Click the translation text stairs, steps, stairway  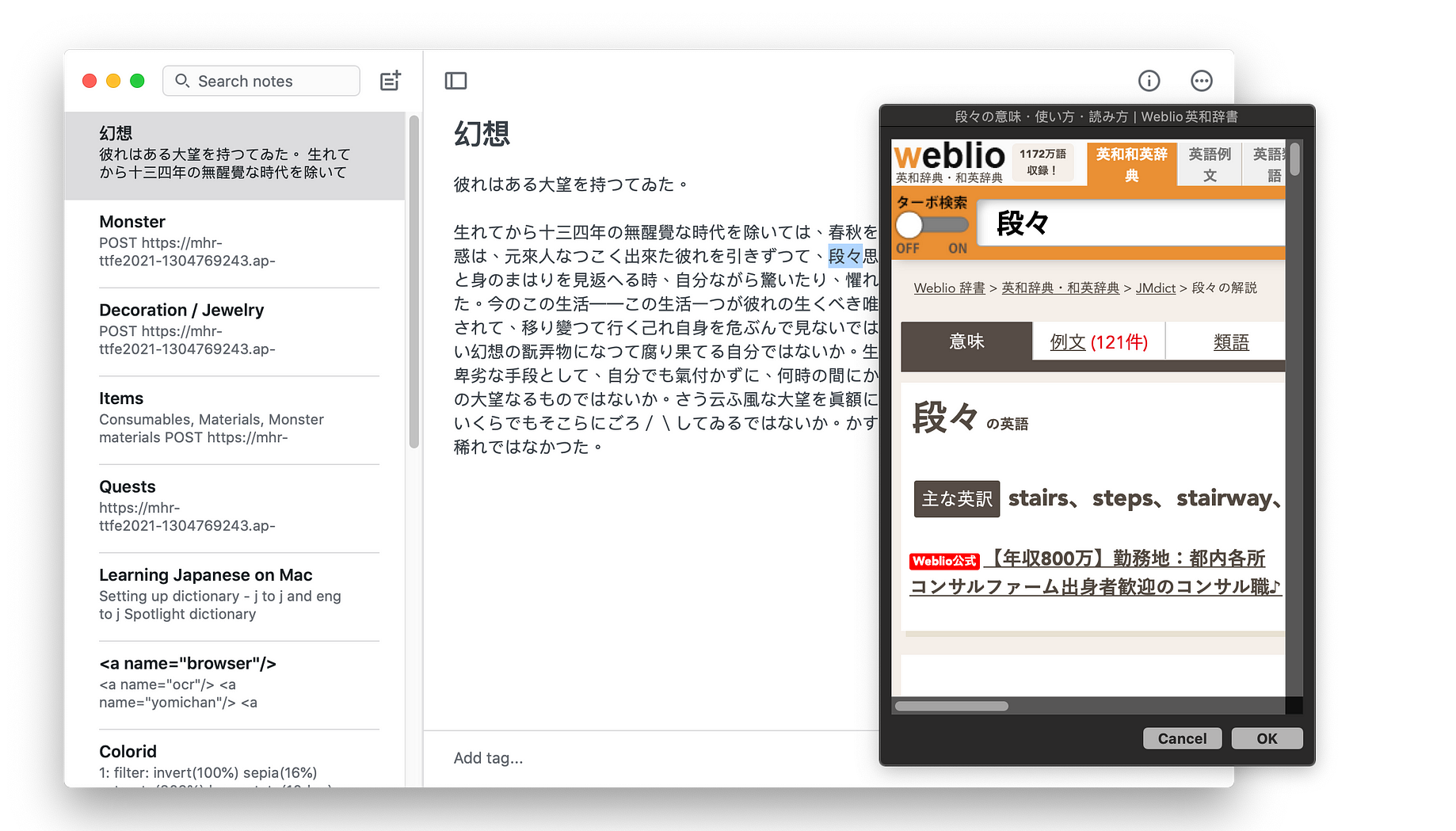(1145, 498)
